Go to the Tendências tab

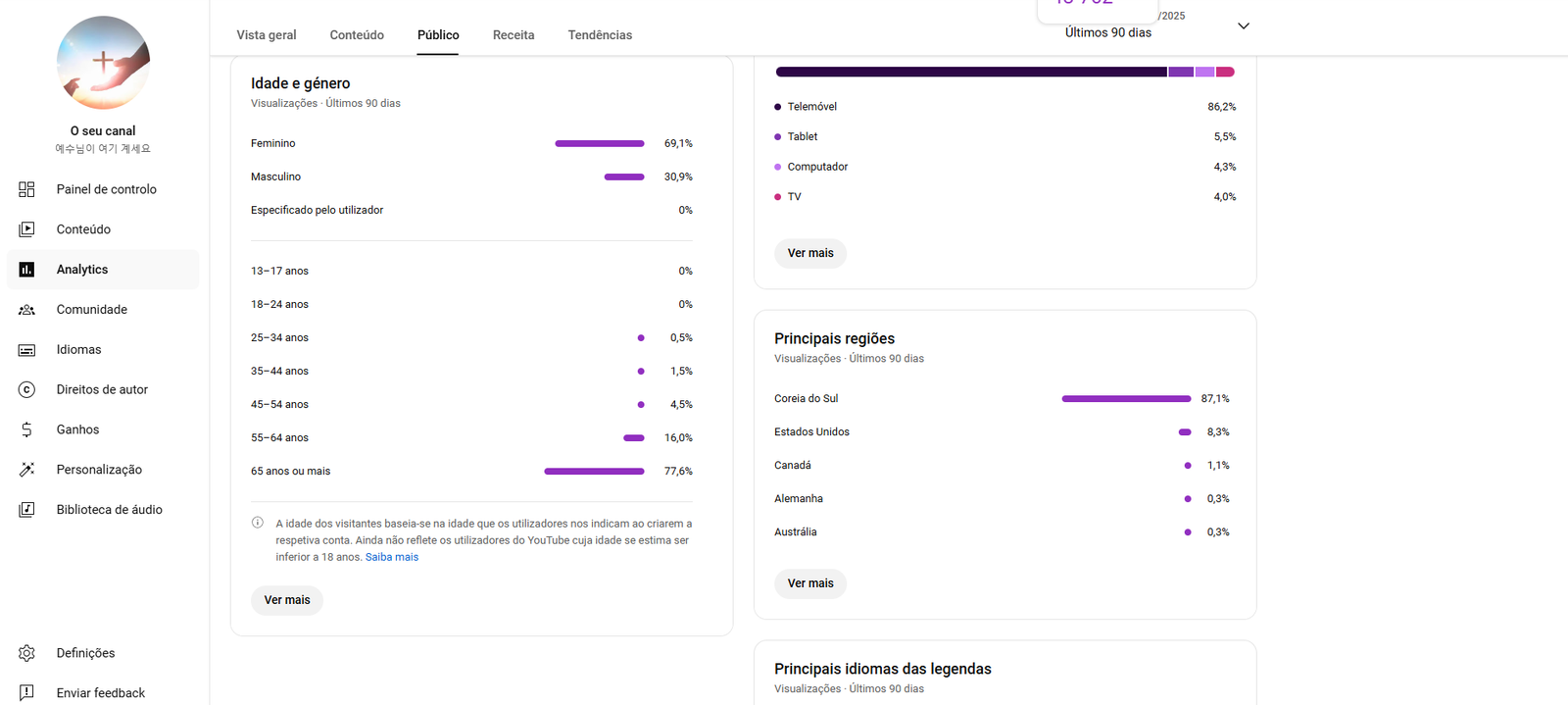click(x=600, y=35)
